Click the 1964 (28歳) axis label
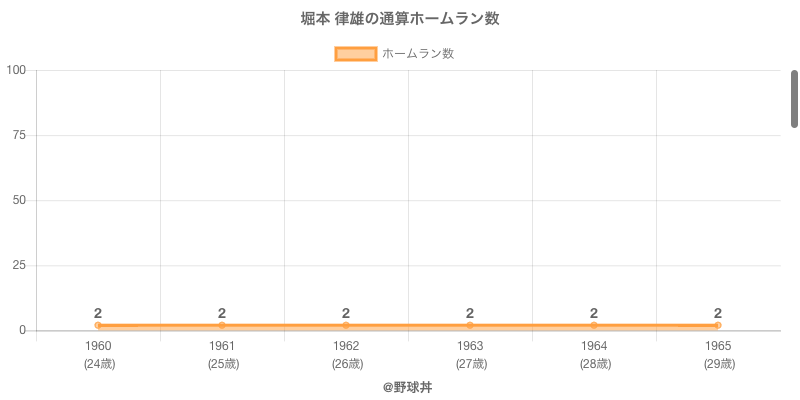The height and width of the screenshot is (400, 800). pos(594,355)
